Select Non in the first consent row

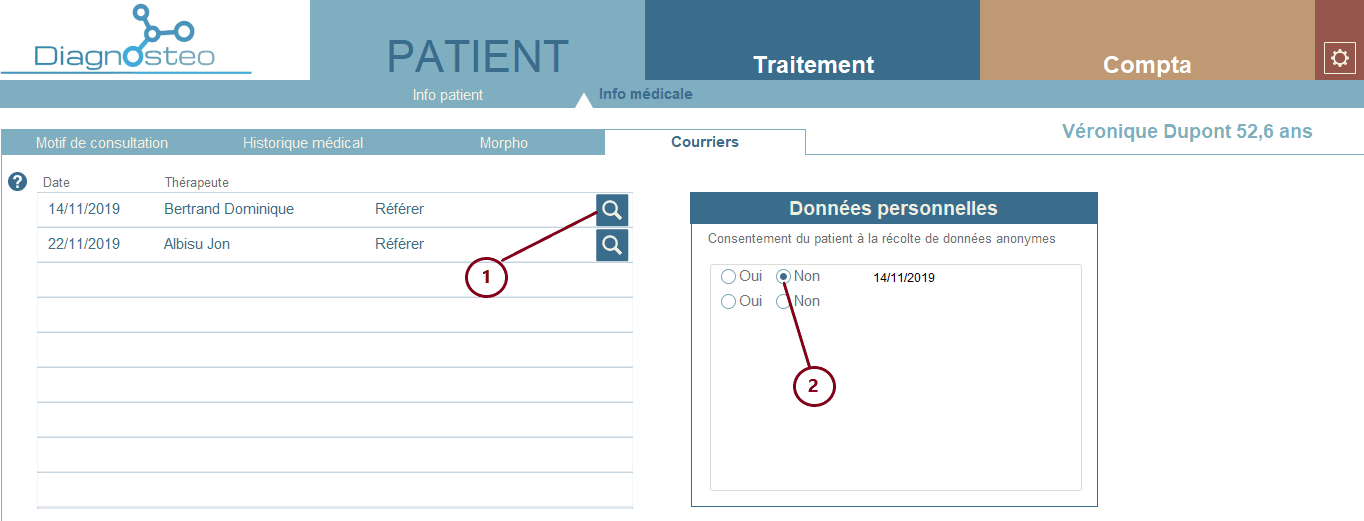pos(784,277)
